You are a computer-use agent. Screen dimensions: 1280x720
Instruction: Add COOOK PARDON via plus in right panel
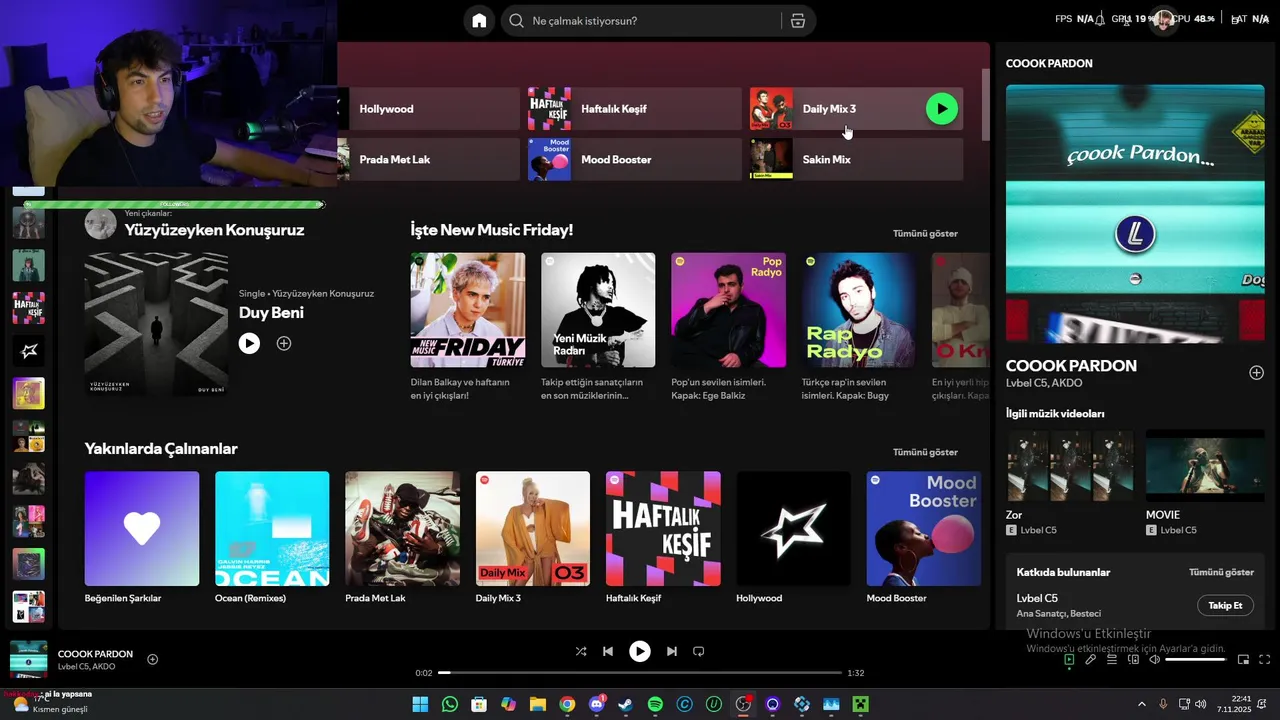click(x=1256, y=373)
